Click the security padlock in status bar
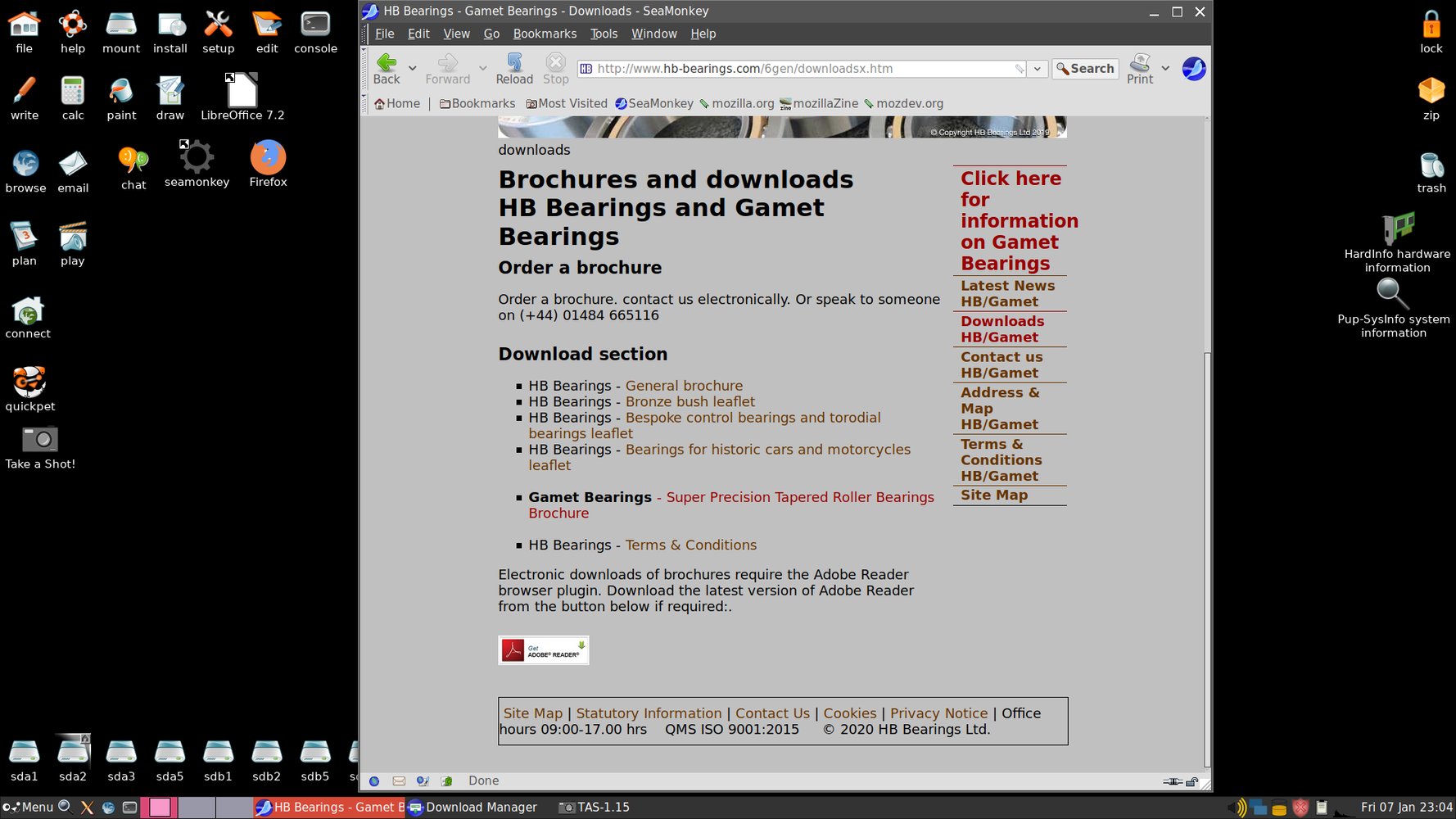The image size is (1456, 819). pos(1192,781)
